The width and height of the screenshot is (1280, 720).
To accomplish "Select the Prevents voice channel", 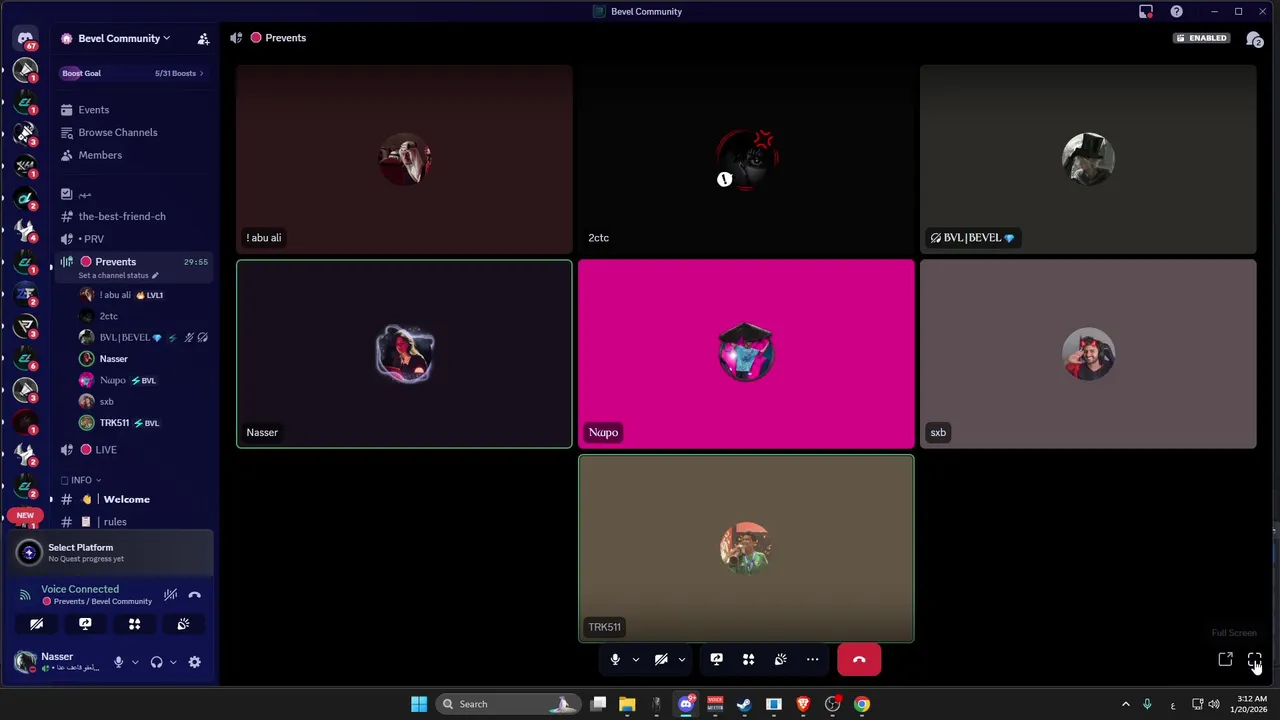I will [133, 262].
